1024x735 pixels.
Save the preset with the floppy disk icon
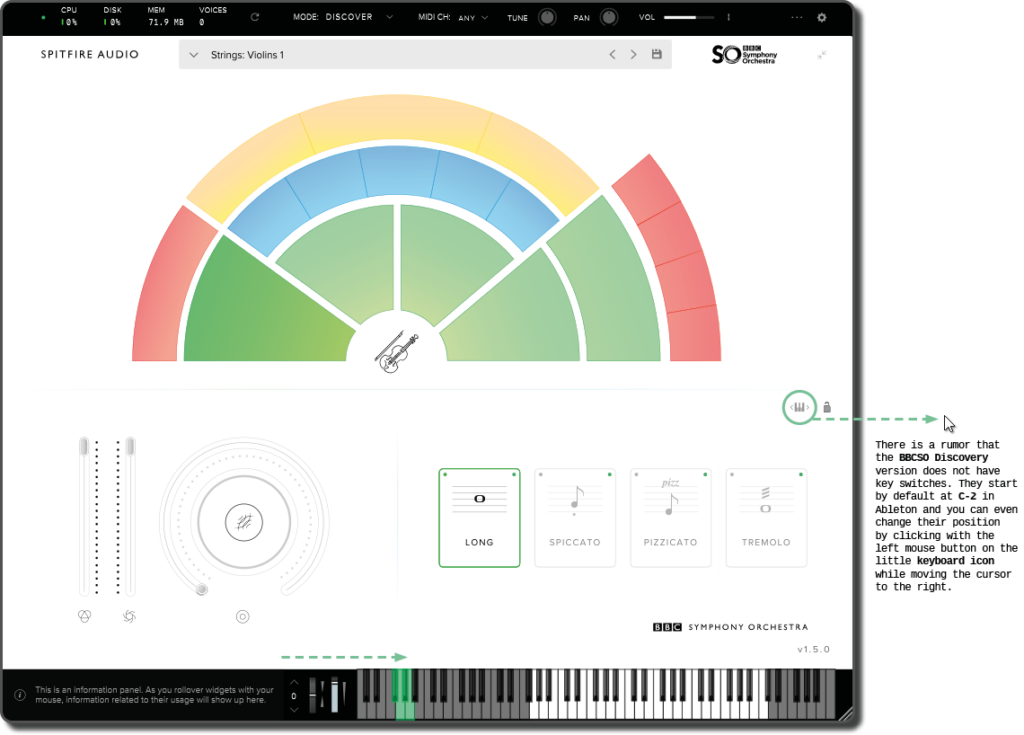[656, 54]
